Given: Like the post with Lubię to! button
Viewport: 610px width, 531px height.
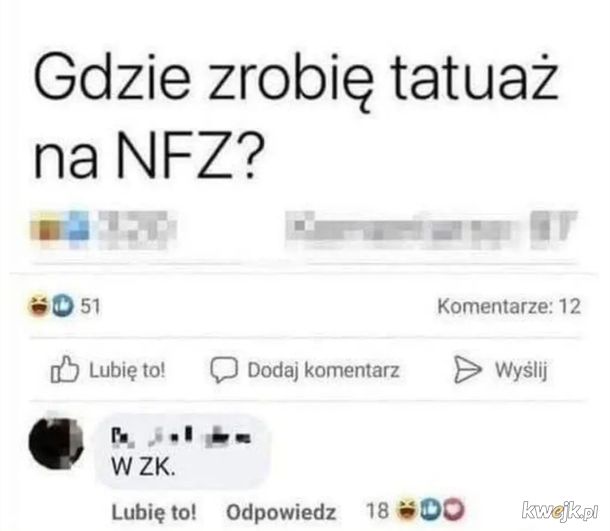Looking at the screenshot, I should tap(108, 370).
